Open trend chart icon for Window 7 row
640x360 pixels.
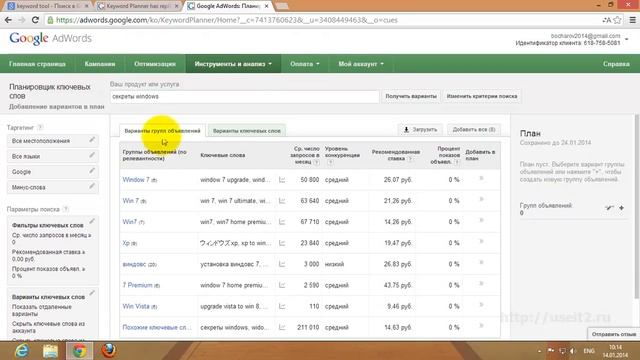(x=282, y=180)
